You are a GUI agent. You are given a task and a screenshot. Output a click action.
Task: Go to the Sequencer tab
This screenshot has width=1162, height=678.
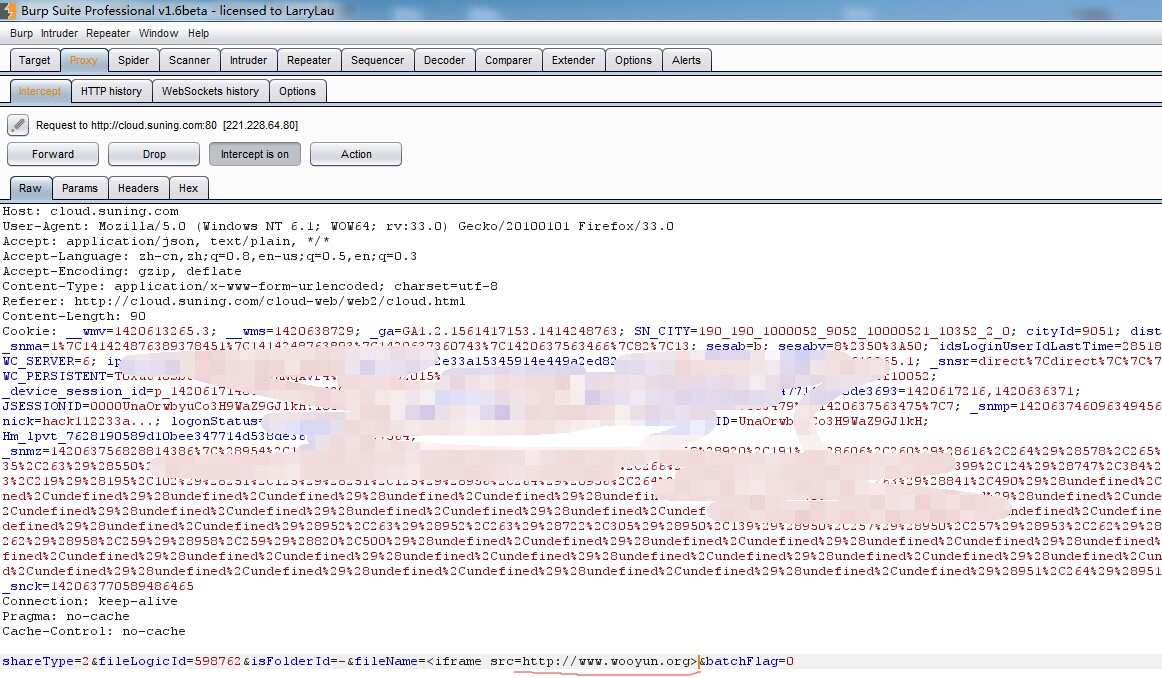377,60
